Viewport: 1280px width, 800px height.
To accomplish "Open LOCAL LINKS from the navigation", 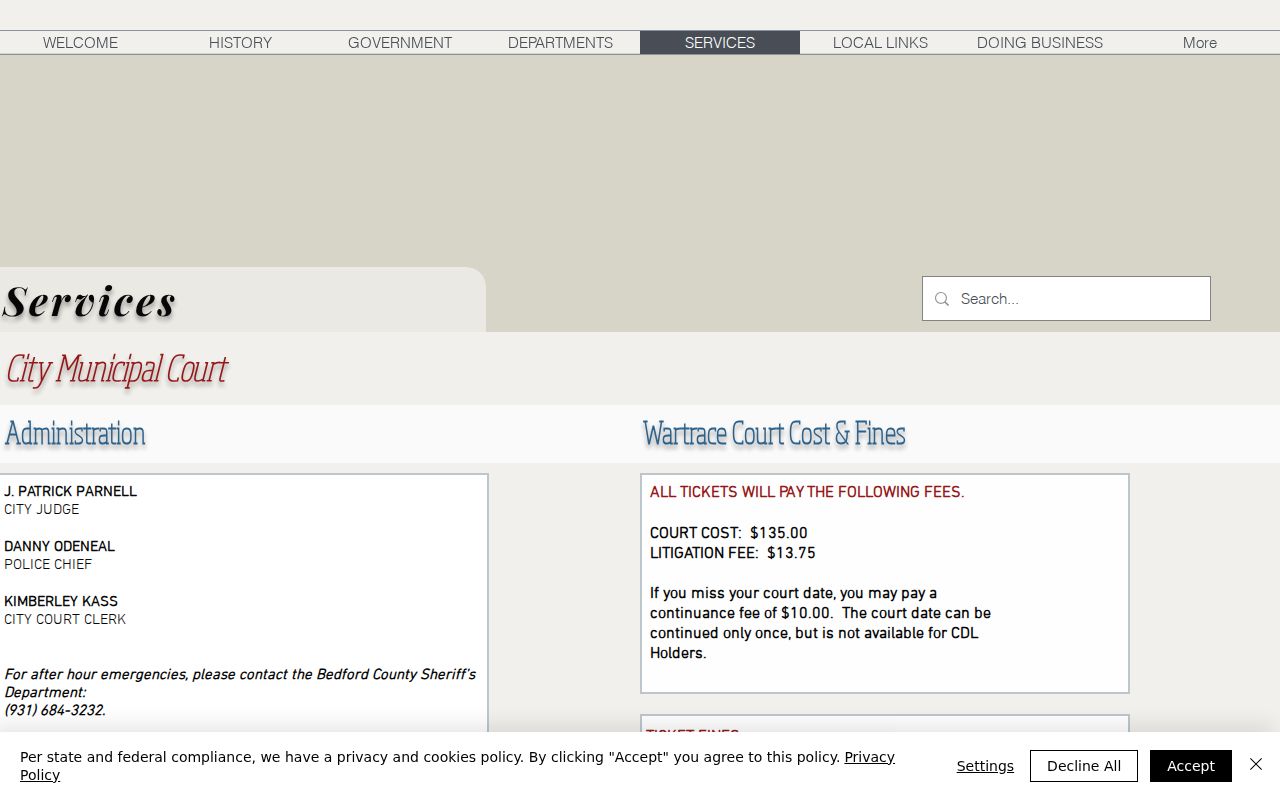I will click(880, 42).
